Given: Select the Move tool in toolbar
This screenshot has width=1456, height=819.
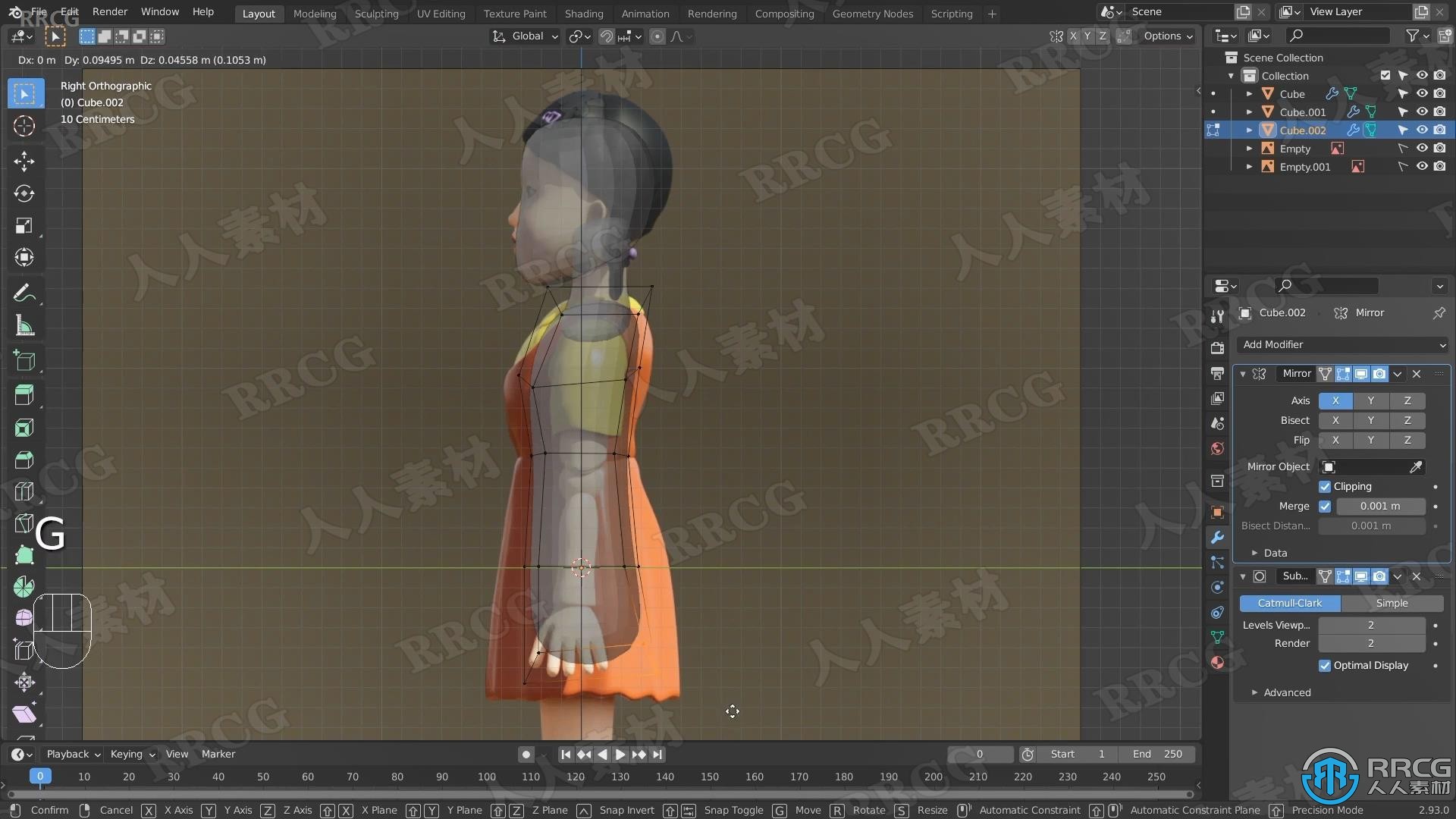Looking at the screenshot, I should pos(24,159).
